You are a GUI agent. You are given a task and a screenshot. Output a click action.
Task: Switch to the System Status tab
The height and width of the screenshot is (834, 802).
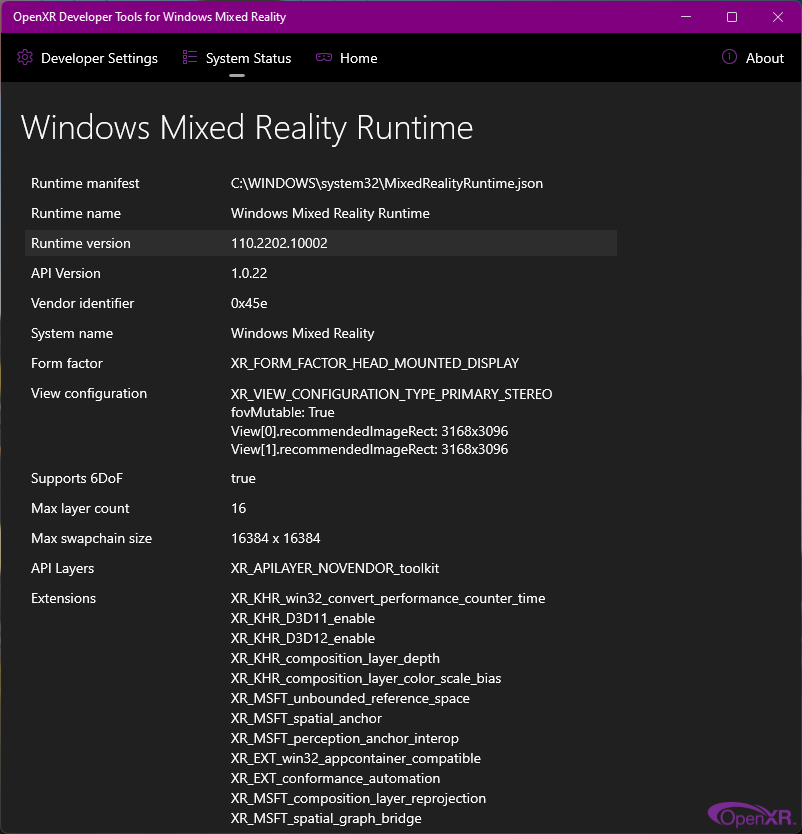237,58
